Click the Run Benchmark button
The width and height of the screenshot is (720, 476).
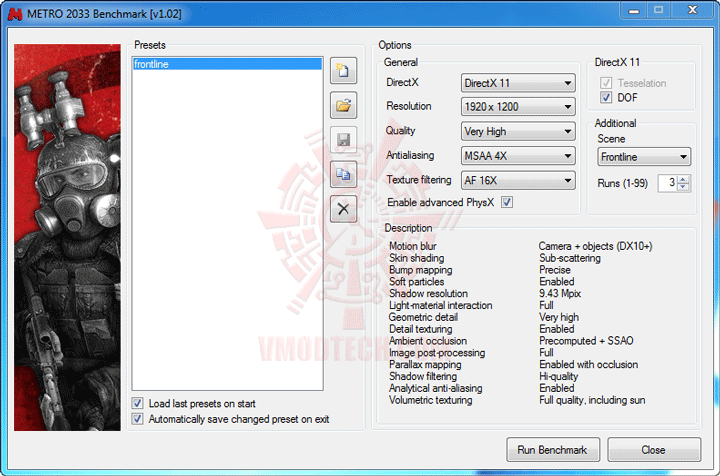pyautogui.click(x=553, y=450)
